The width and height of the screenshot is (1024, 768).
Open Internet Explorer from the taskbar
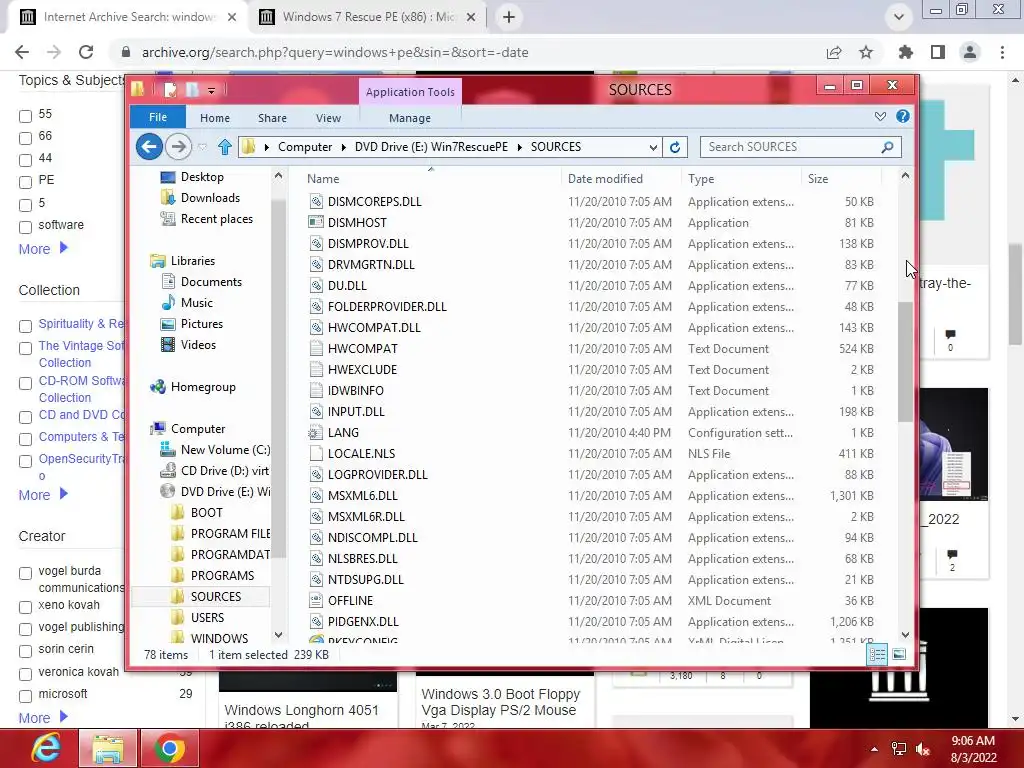click(45, 748)
